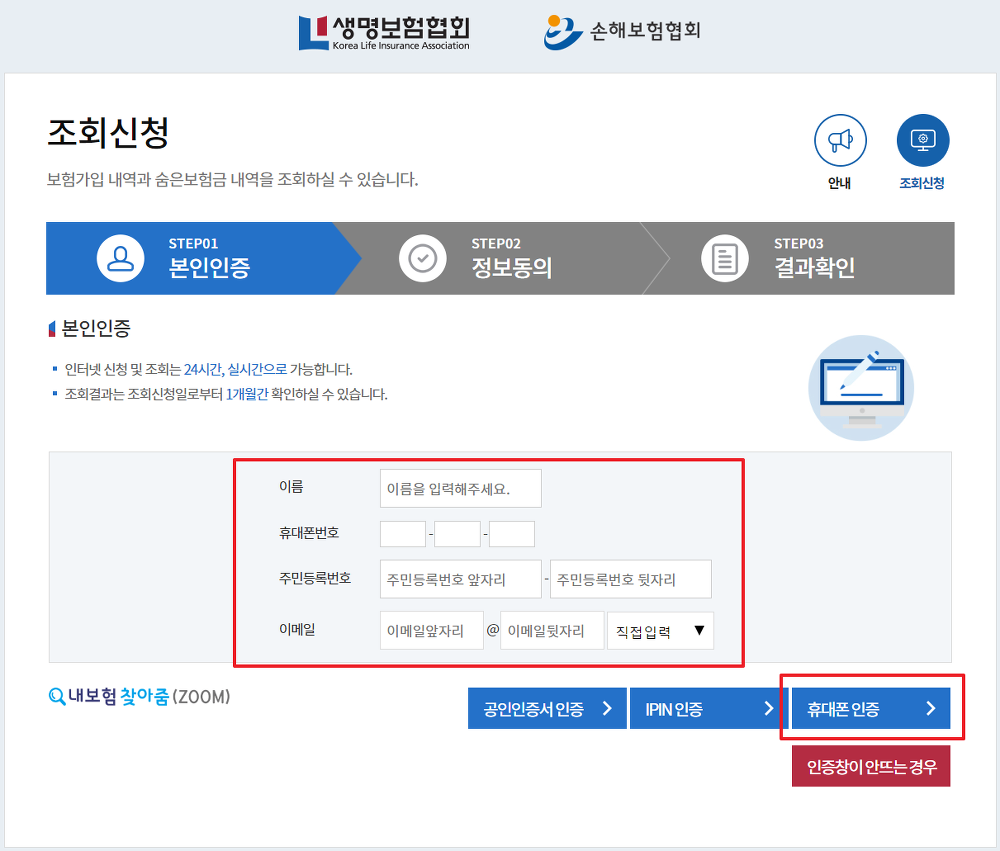Click the 1개월간 blue text
Screen dimensions: 1000x851
247,394
